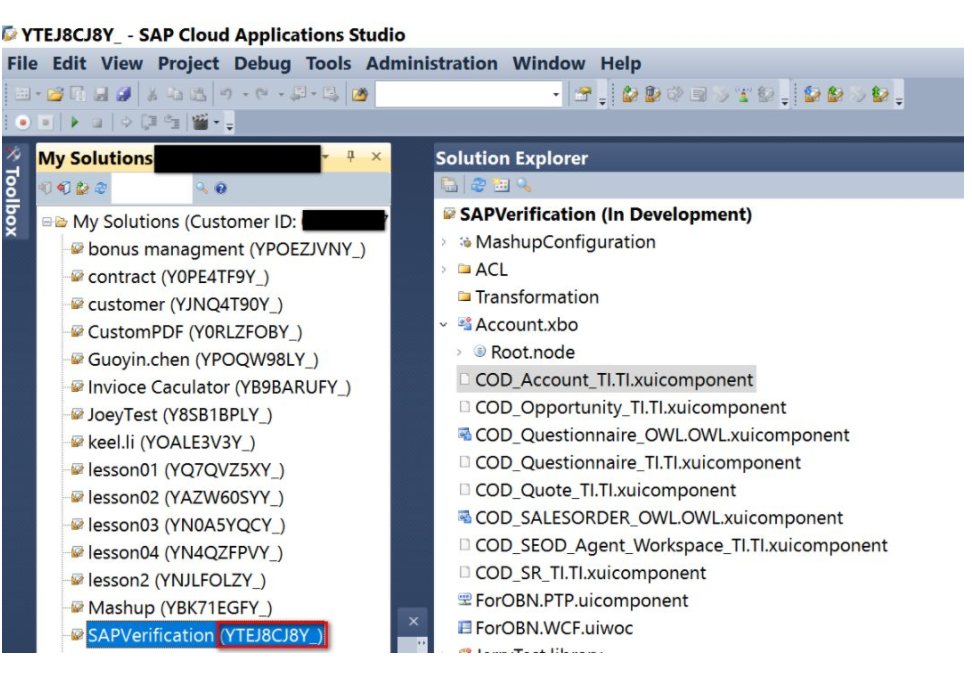Click the blue Help question mark icon

click(221, 188)
